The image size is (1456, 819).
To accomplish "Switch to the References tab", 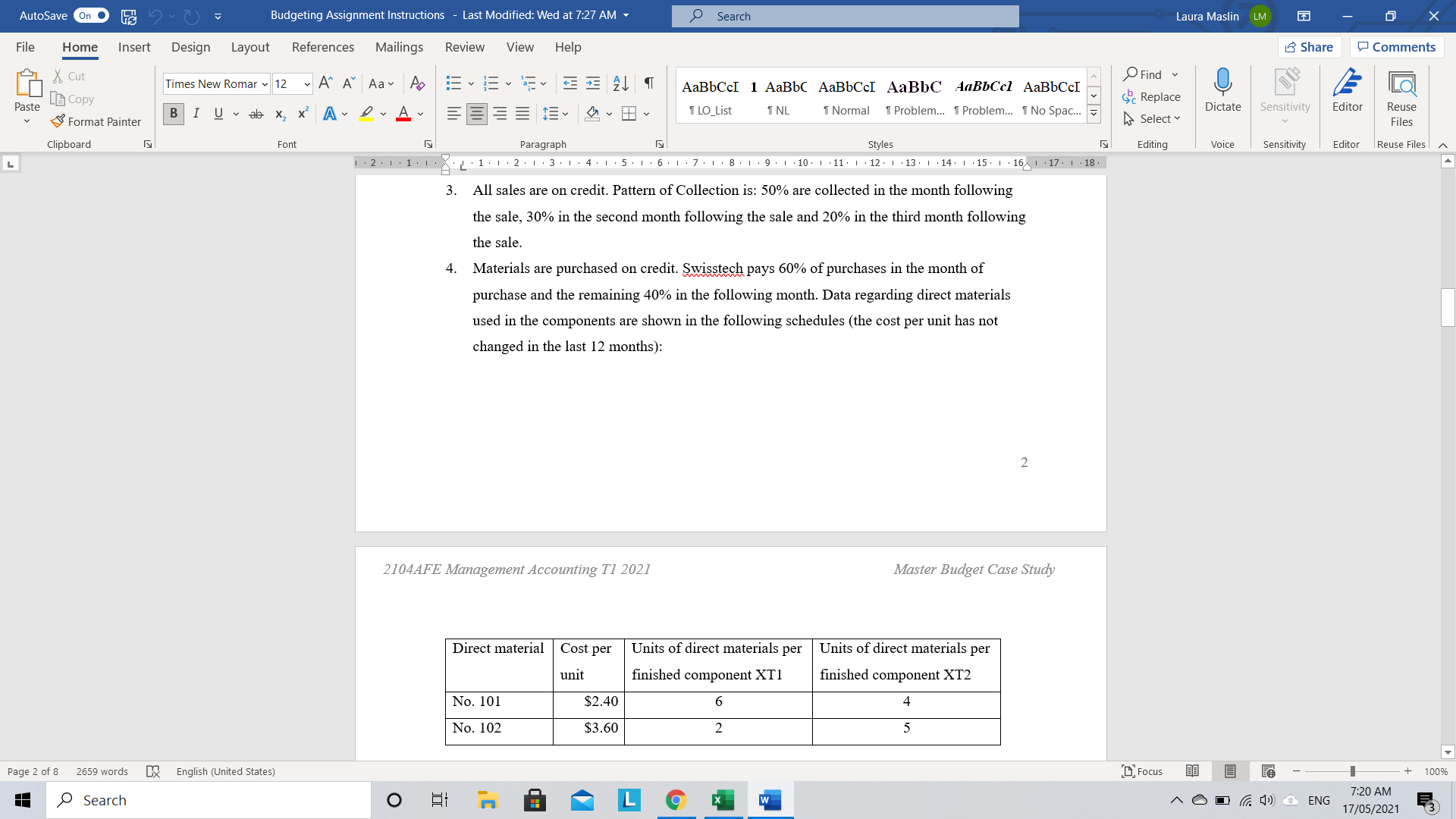I will pyautogui.click(x=323, y=47).
